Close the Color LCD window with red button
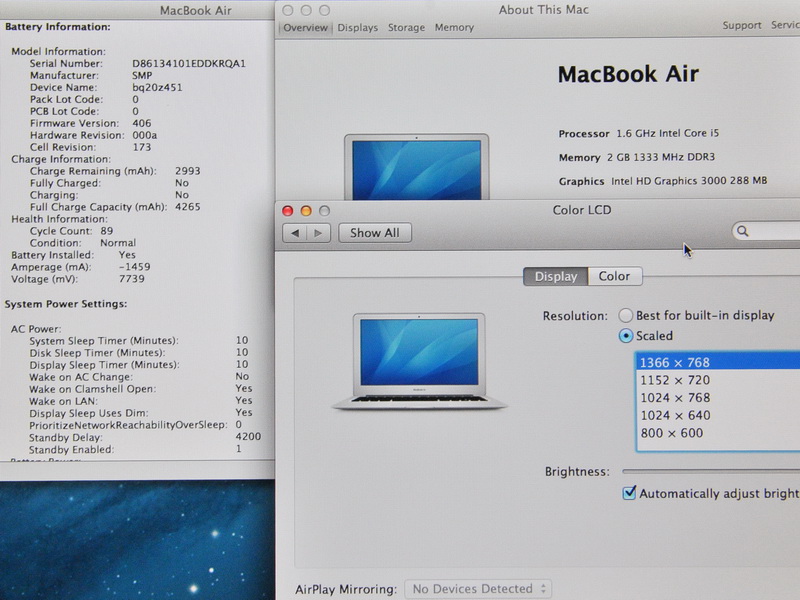This screenshot has width=800, height=600. 288,211
